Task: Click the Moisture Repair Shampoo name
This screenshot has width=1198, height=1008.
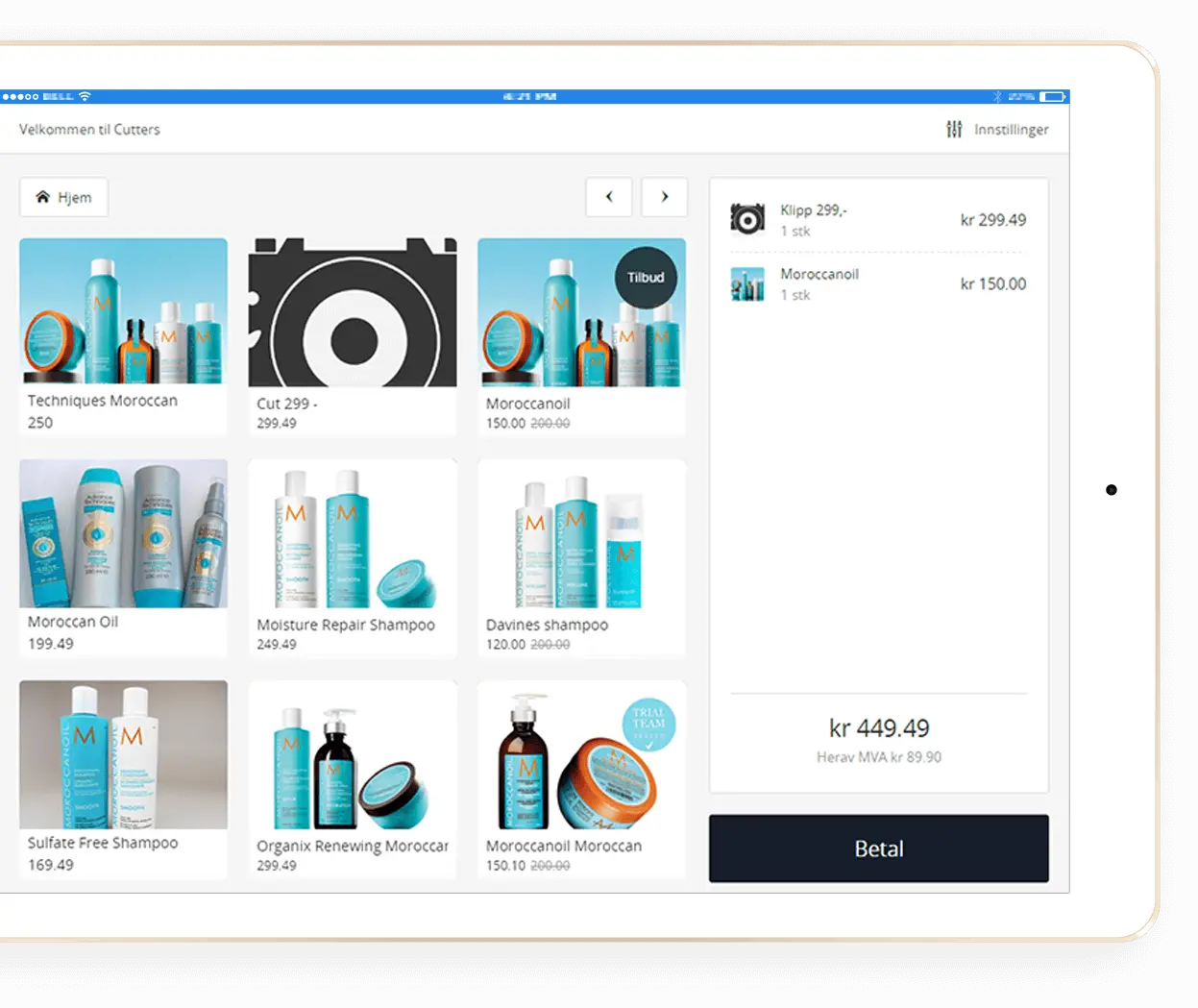Action: (346, 625)
